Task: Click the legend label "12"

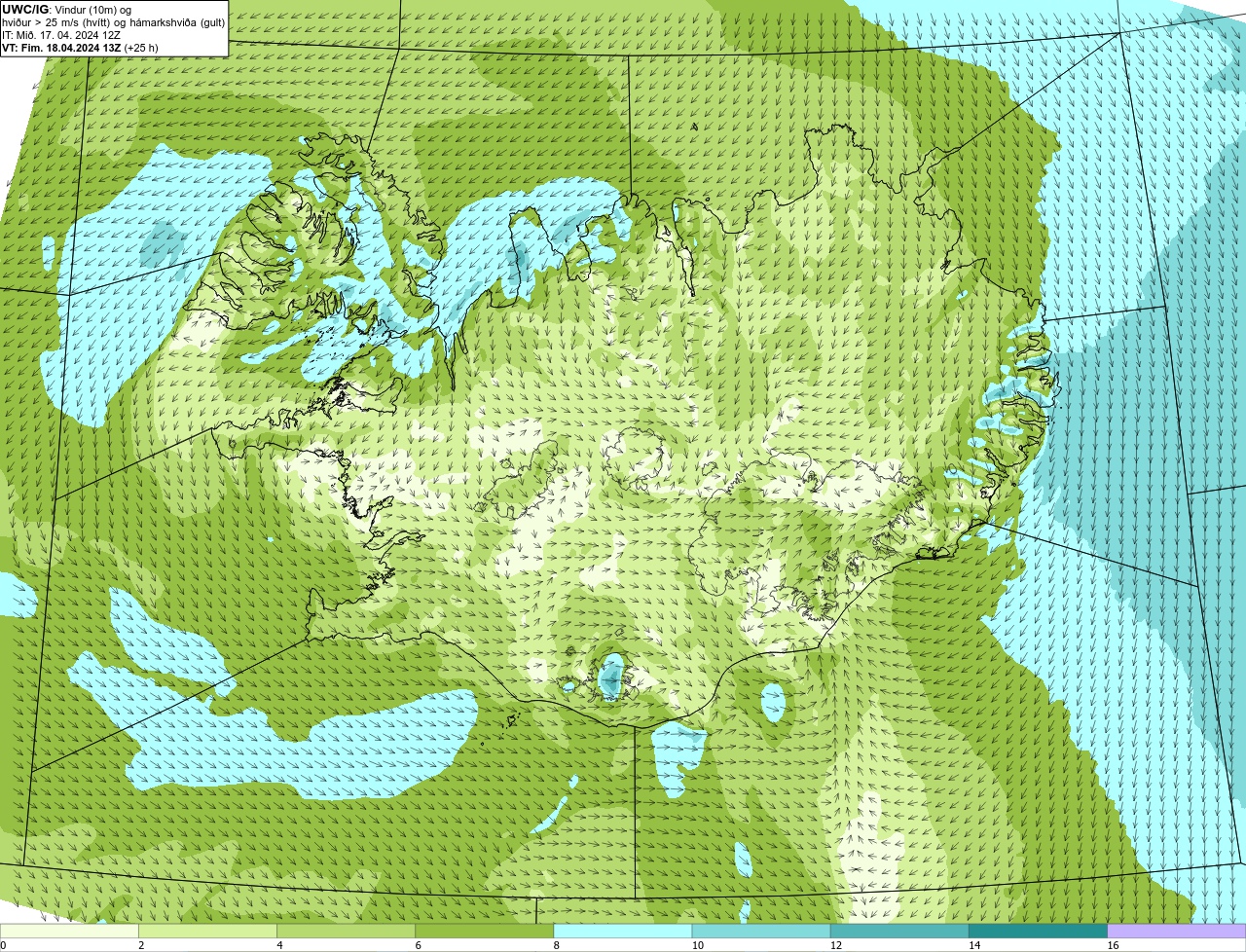Action: (x=835, y=945)
